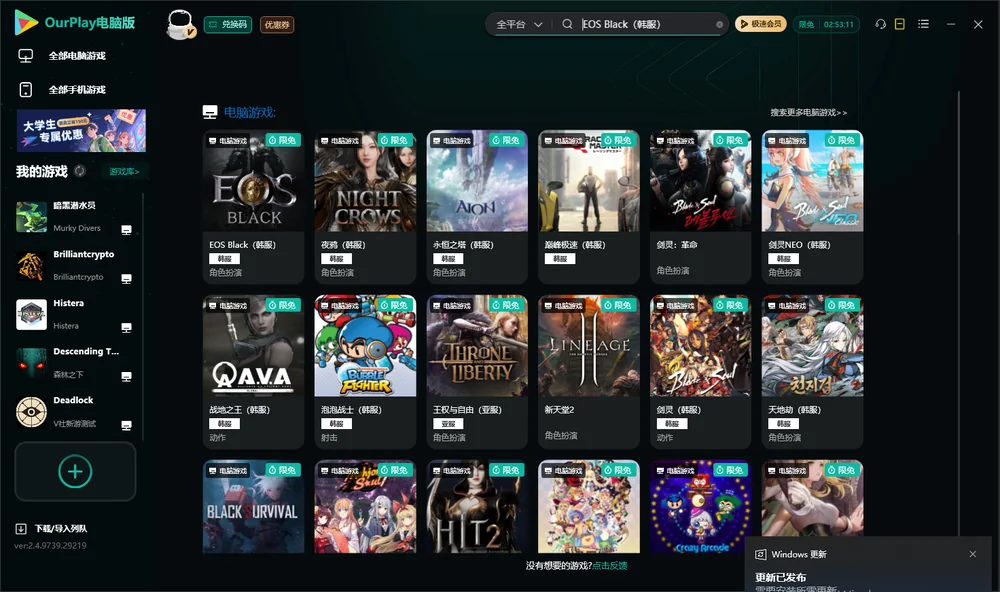Open the user avatar profile
This screenshot has width=1000, height=592.
(180, 24)
